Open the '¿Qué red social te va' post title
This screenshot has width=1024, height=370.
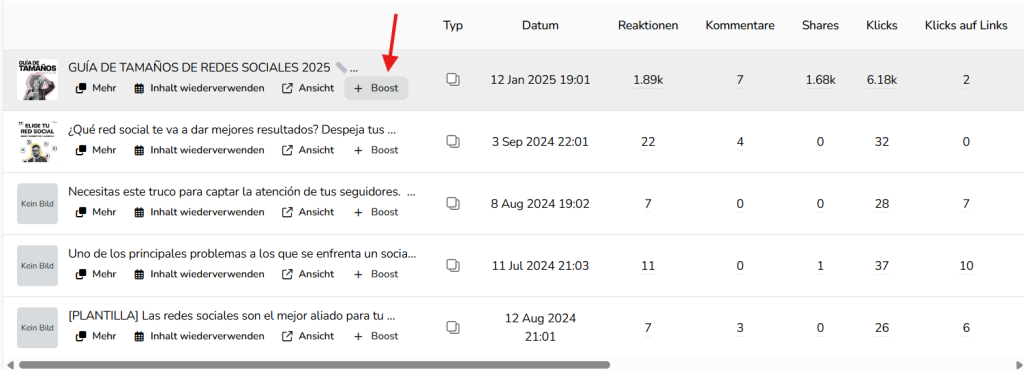[232, 129]
